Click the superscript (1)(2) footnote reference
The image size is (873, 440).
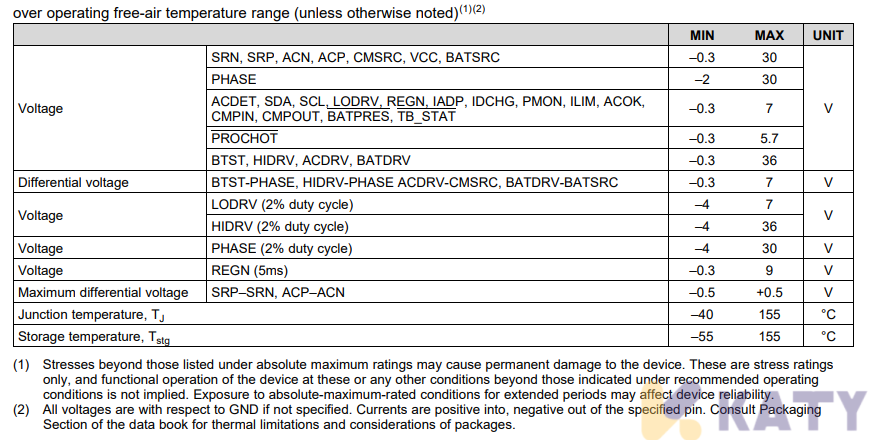[472, 9]
